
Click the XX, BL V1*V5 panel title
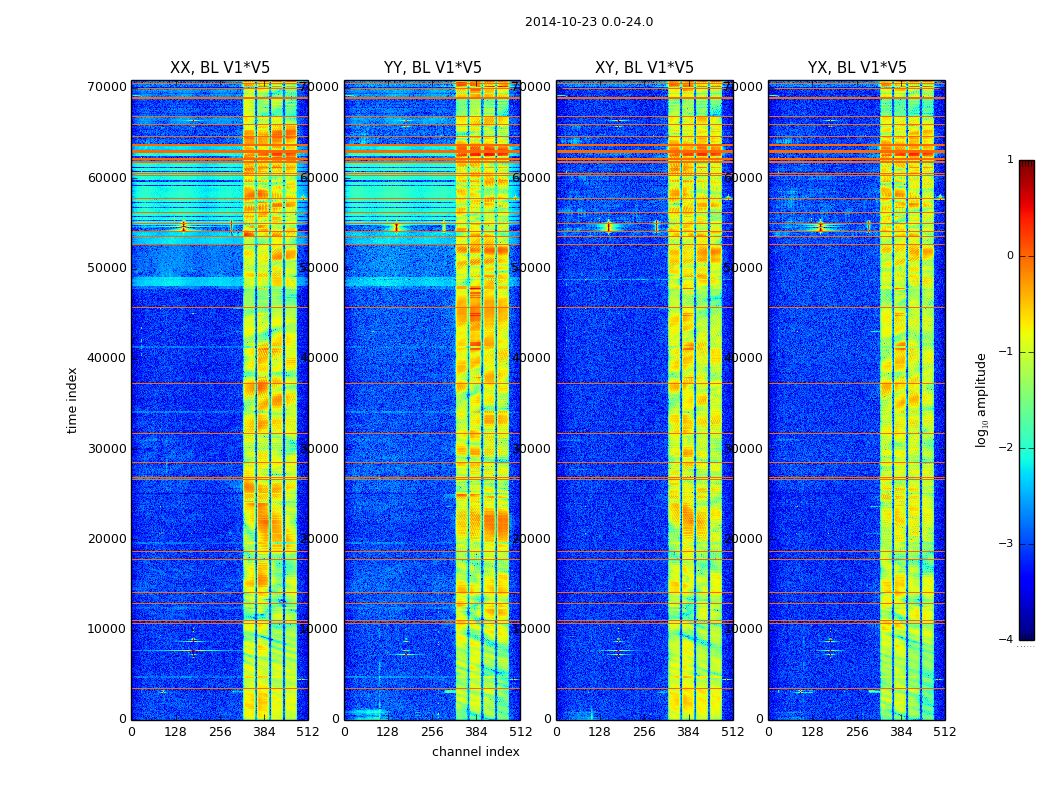click(220, 68)
